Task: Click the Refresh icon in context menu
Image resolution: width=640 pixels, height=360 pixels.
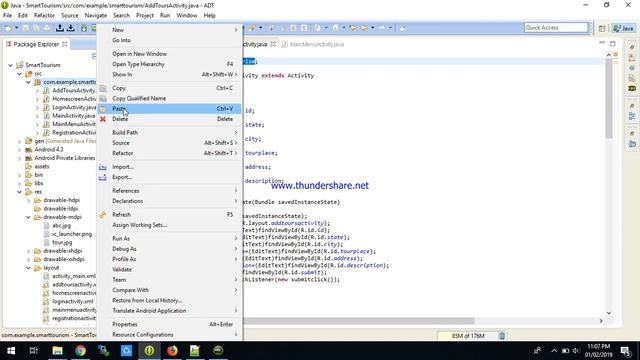Action: tap(103, 215)
